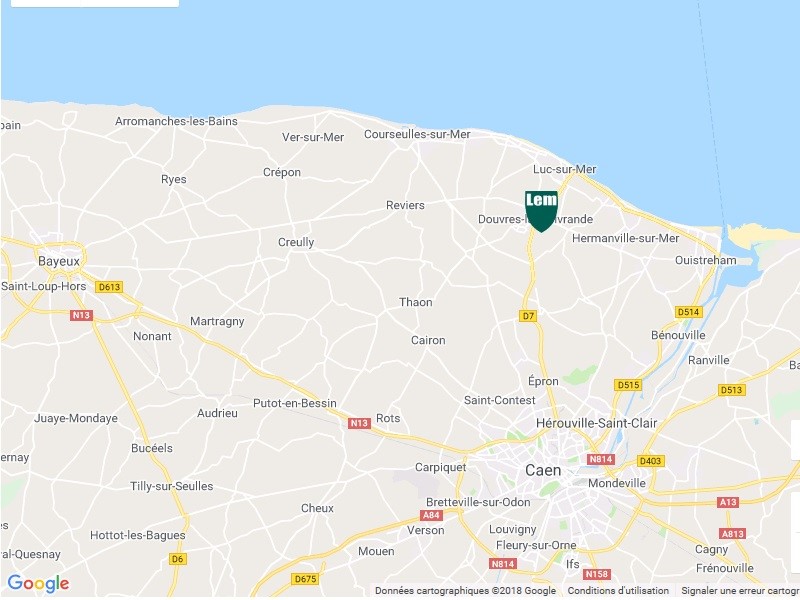Click the A84 highway shield
Viewport: 800px width, 600px height.
pyautogui.click(x=431, y=515)
